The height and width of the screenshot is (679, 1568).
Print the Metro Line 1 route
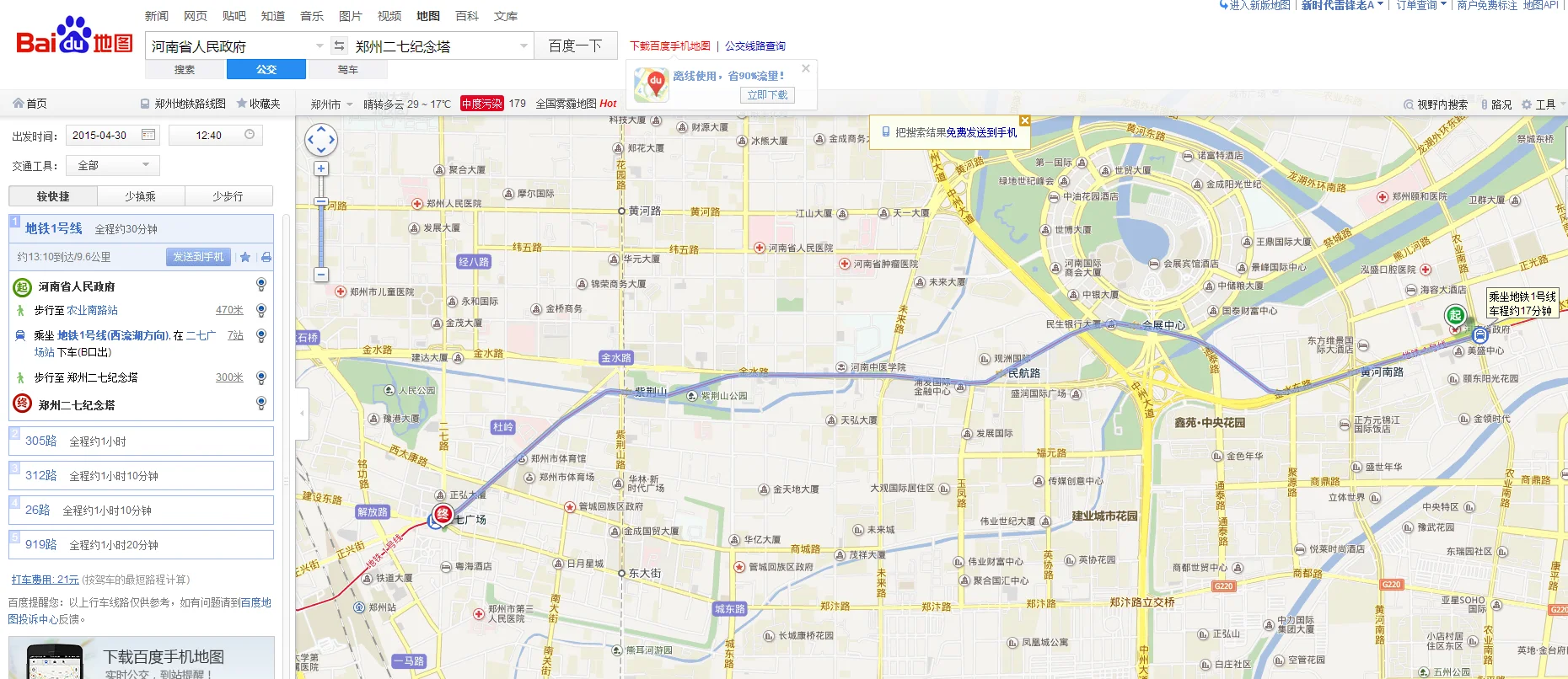coord(266,257)
